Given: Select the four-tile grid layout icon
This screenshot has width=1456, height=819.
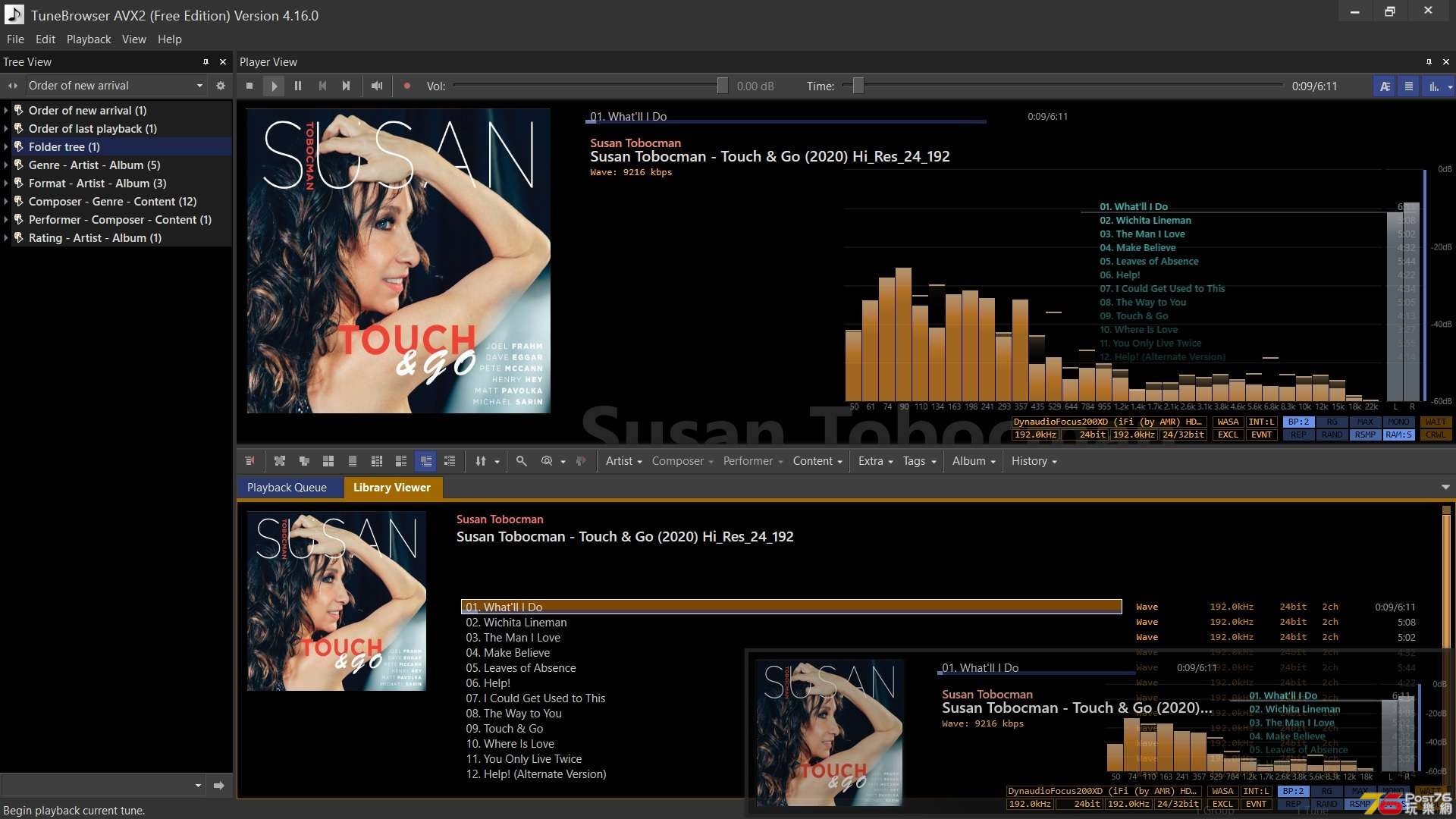Looking at the screenshot, I should [328, 461].
